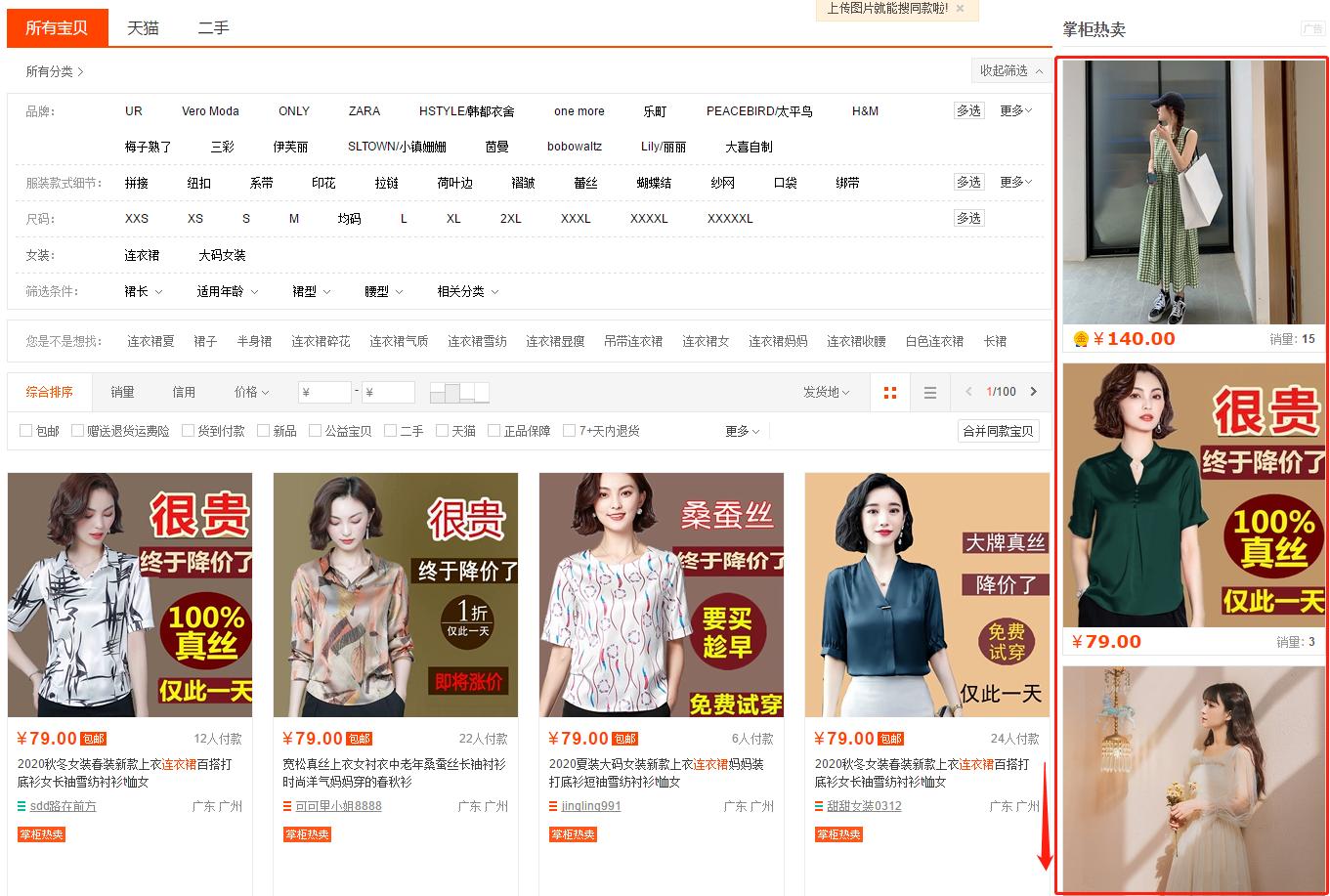Collapse filters with 收起筛选
The height and width of the screenshot is (896, 1330).
[1010, 70]
